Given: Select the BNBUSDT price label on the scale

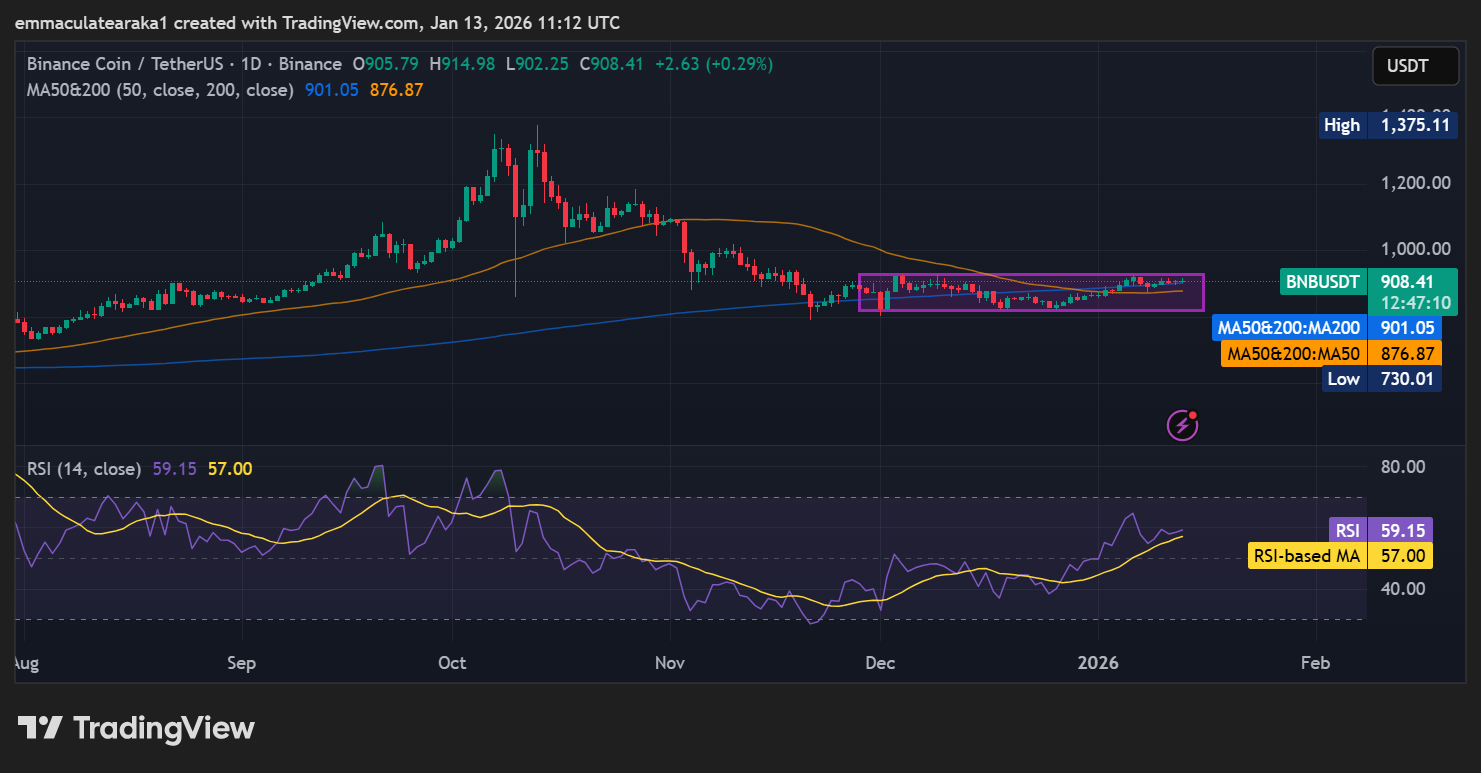Looking at the screenshot, I should pyautogui.click(x=1322, y=282).
